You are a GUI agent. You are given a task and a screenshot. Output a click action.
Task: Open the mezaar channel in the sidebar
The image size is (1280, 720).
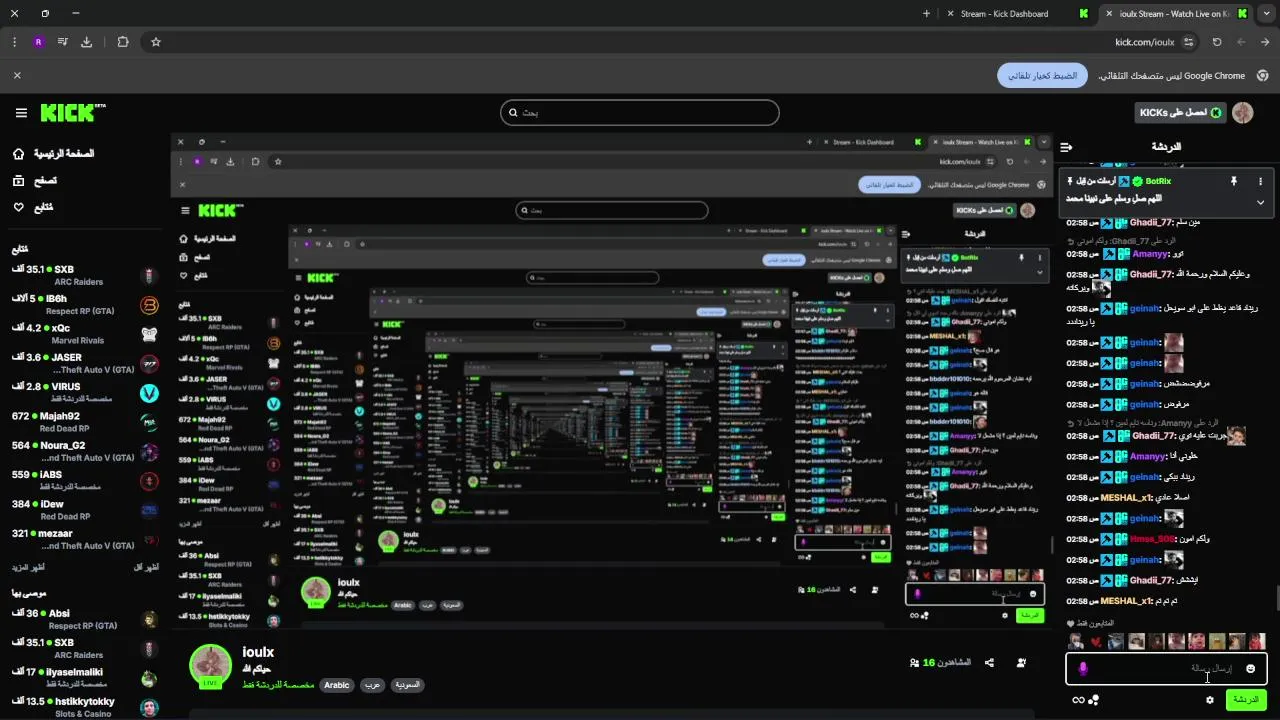click(x=85, y=540)
